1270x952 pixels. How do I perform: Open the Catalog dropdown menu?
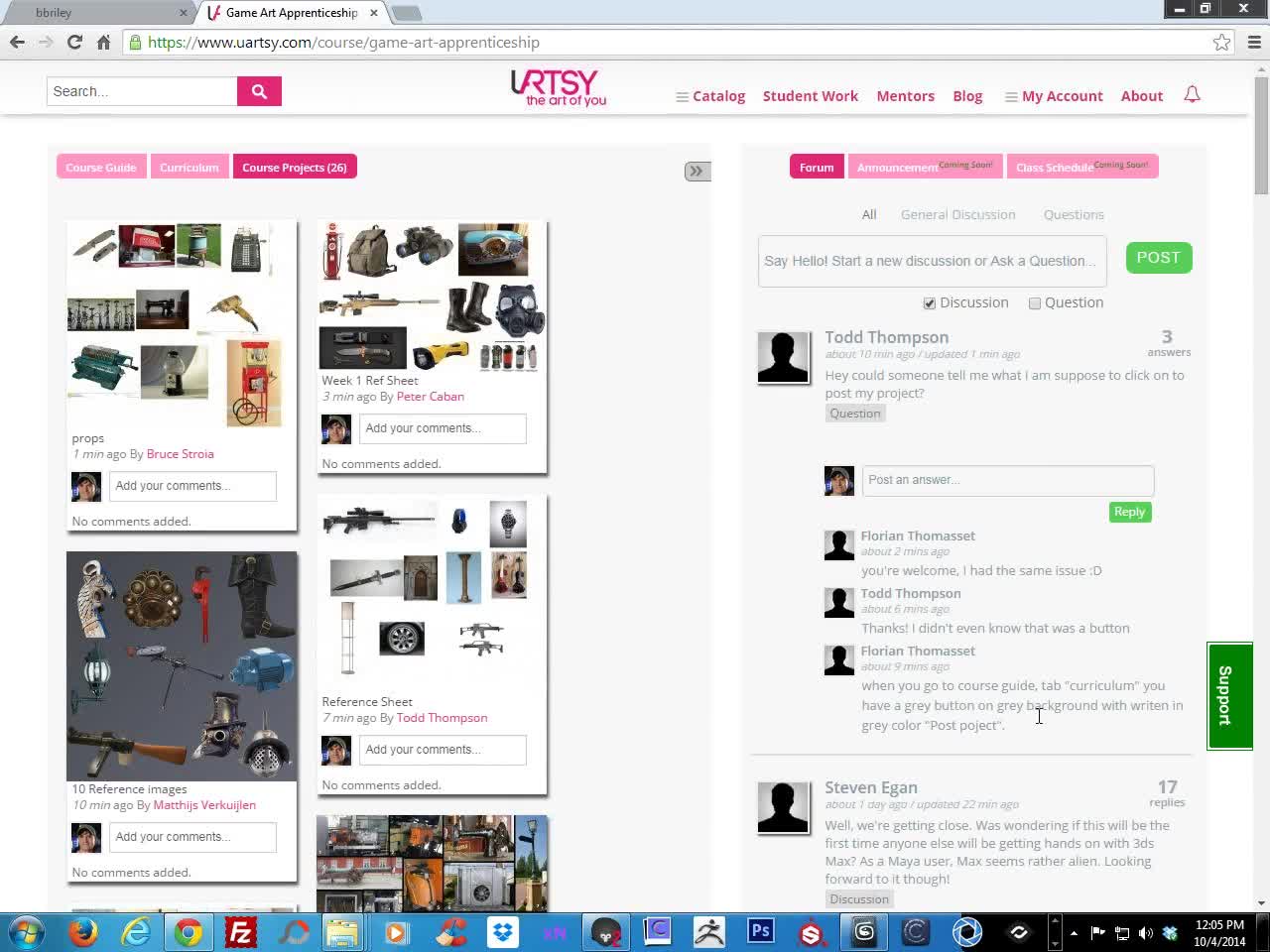coord(710,96)
